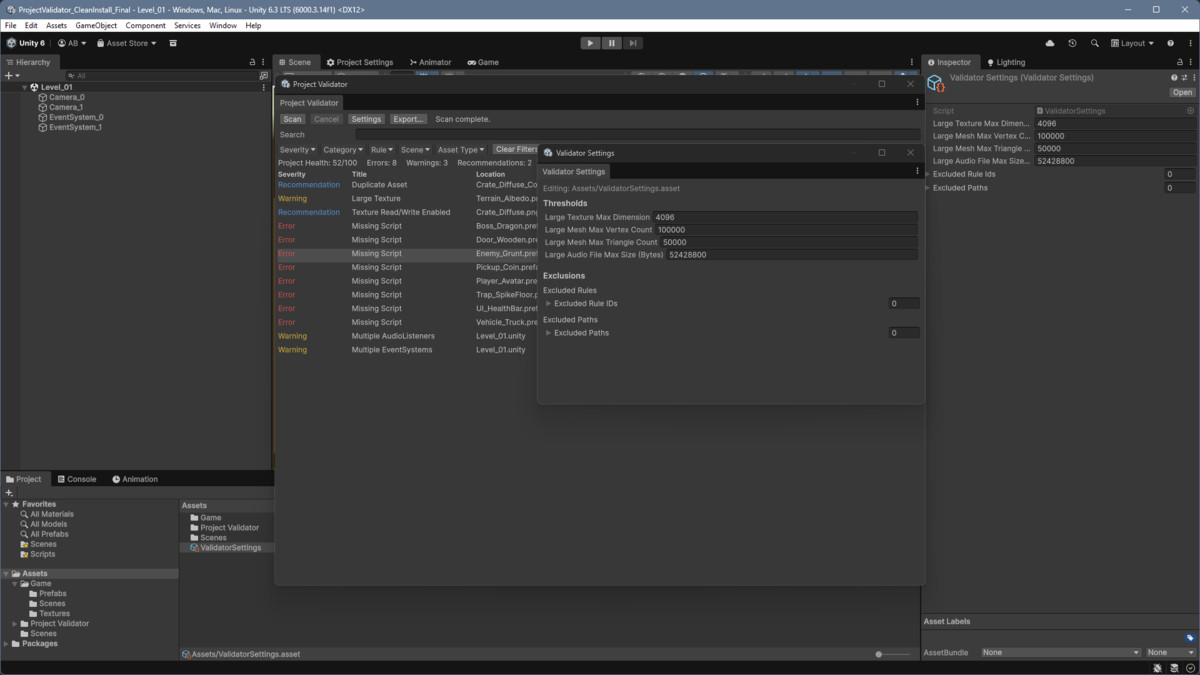Switch to the Scene tab
The image size is (1200, 675).
pyautogui.click(x=295, y=62)
